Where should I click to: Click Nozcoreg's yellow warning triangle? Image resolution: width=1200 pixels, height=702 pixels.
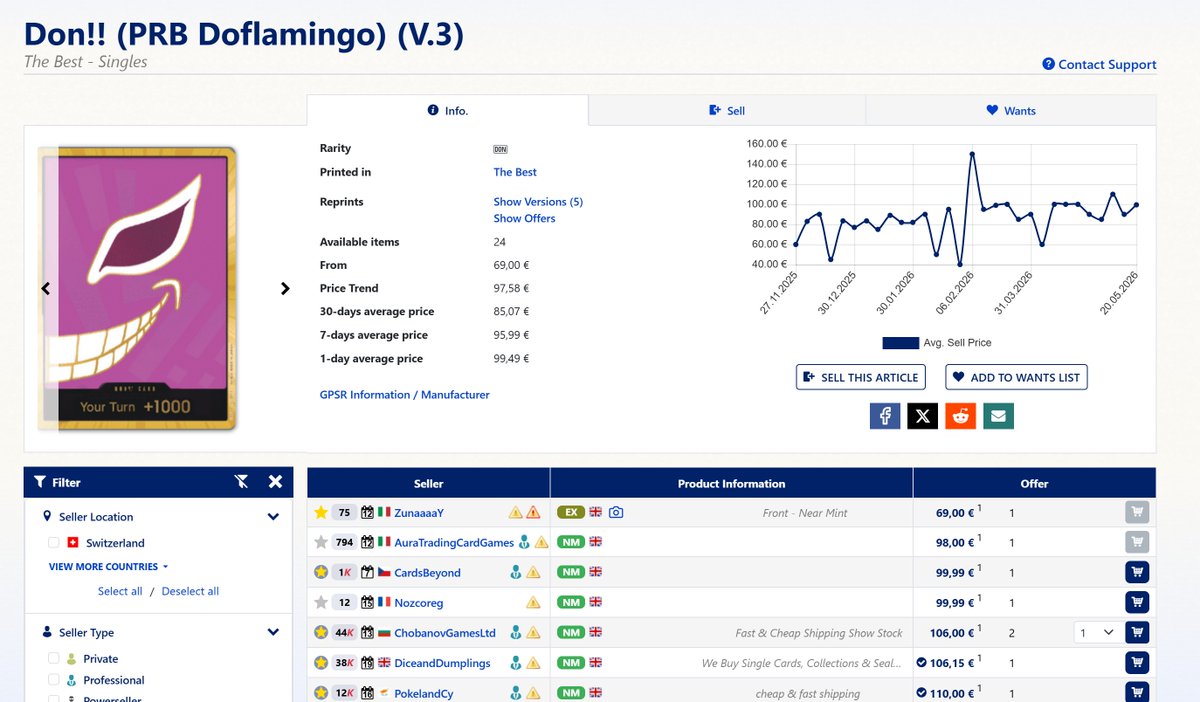tap(533, 602)
